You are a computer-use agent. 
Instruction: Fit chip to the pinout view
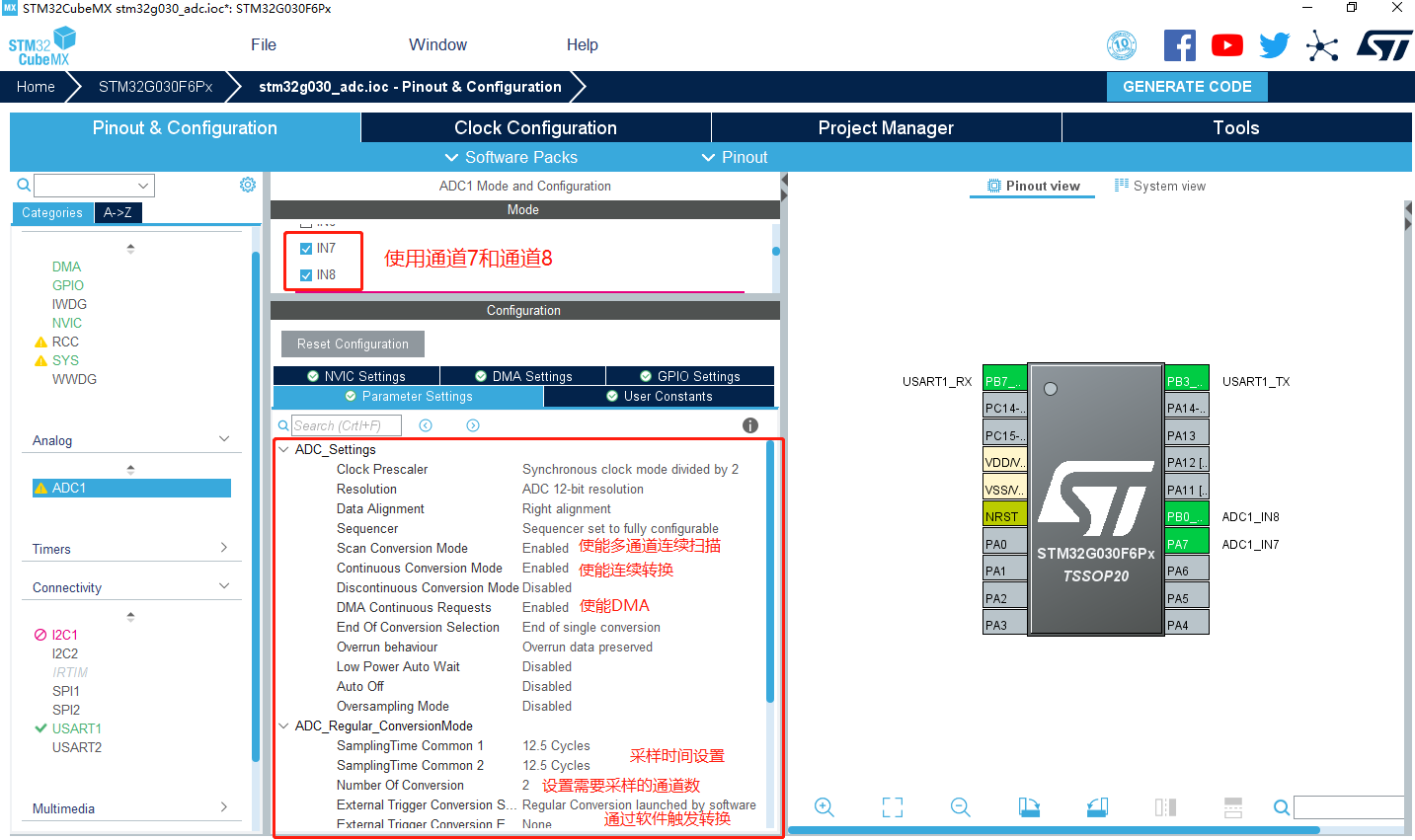(x=893, y=807)
